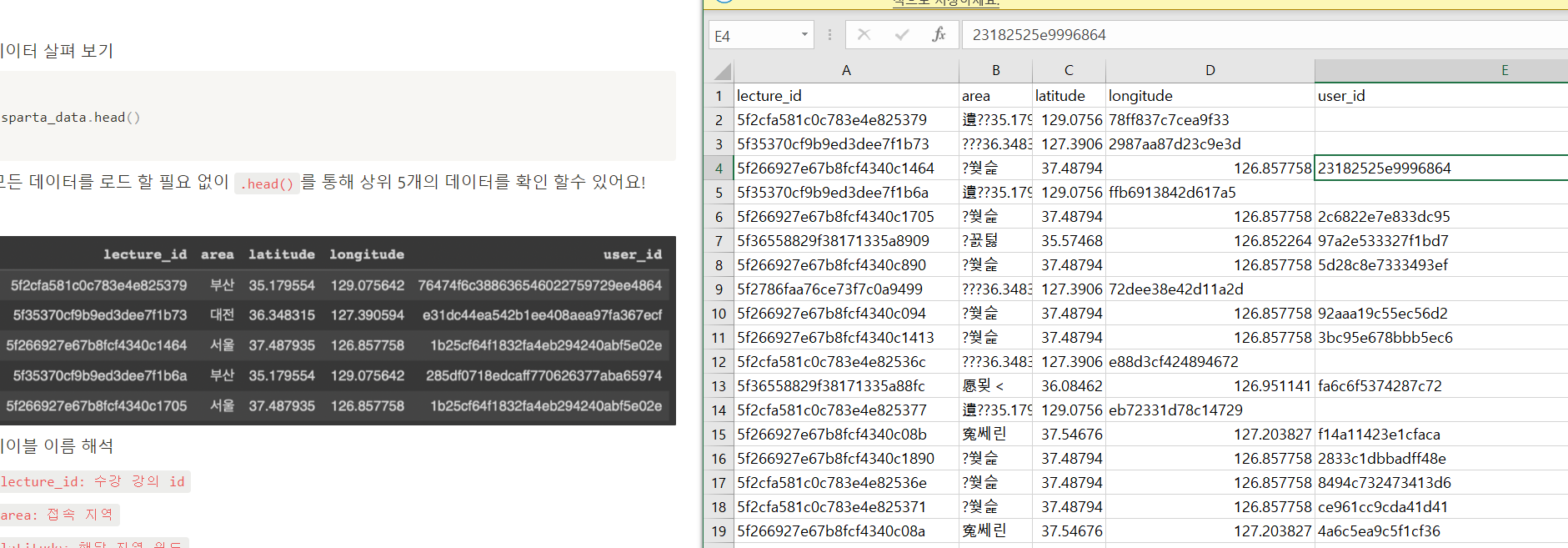Image resolution: width=1568 pixels, height=548 pixels.
Task: Click the formula bar with 23182525e9996864
Action: [1265, 35]
